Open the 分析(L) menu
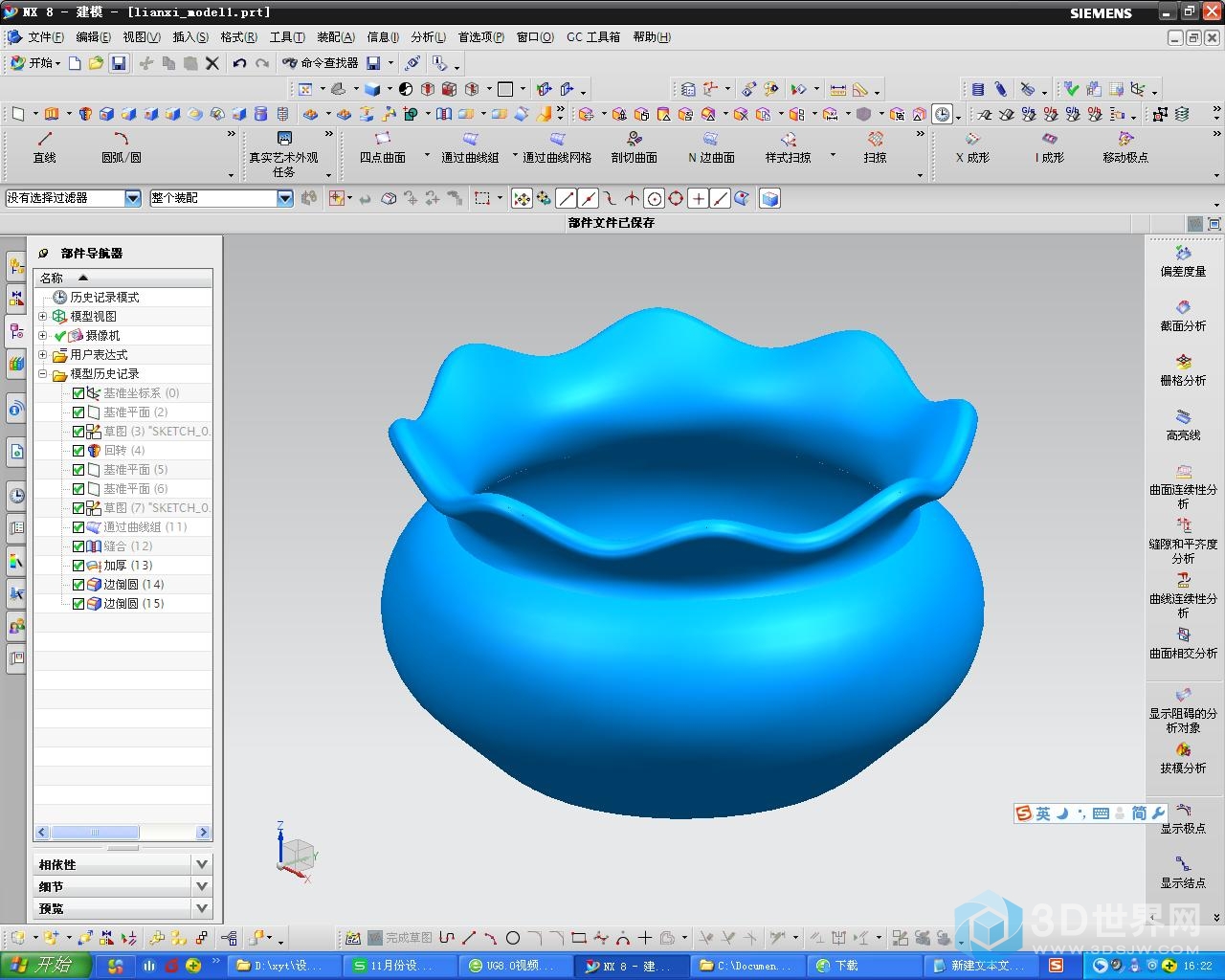This screenshot has width=1225, height=980. (x=428, y=37)
